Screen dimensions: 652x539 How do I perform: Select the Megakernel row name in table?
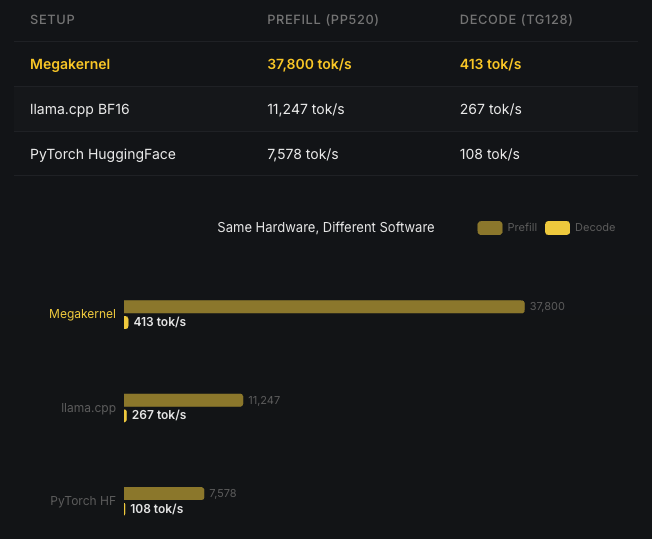pos(70,64)
